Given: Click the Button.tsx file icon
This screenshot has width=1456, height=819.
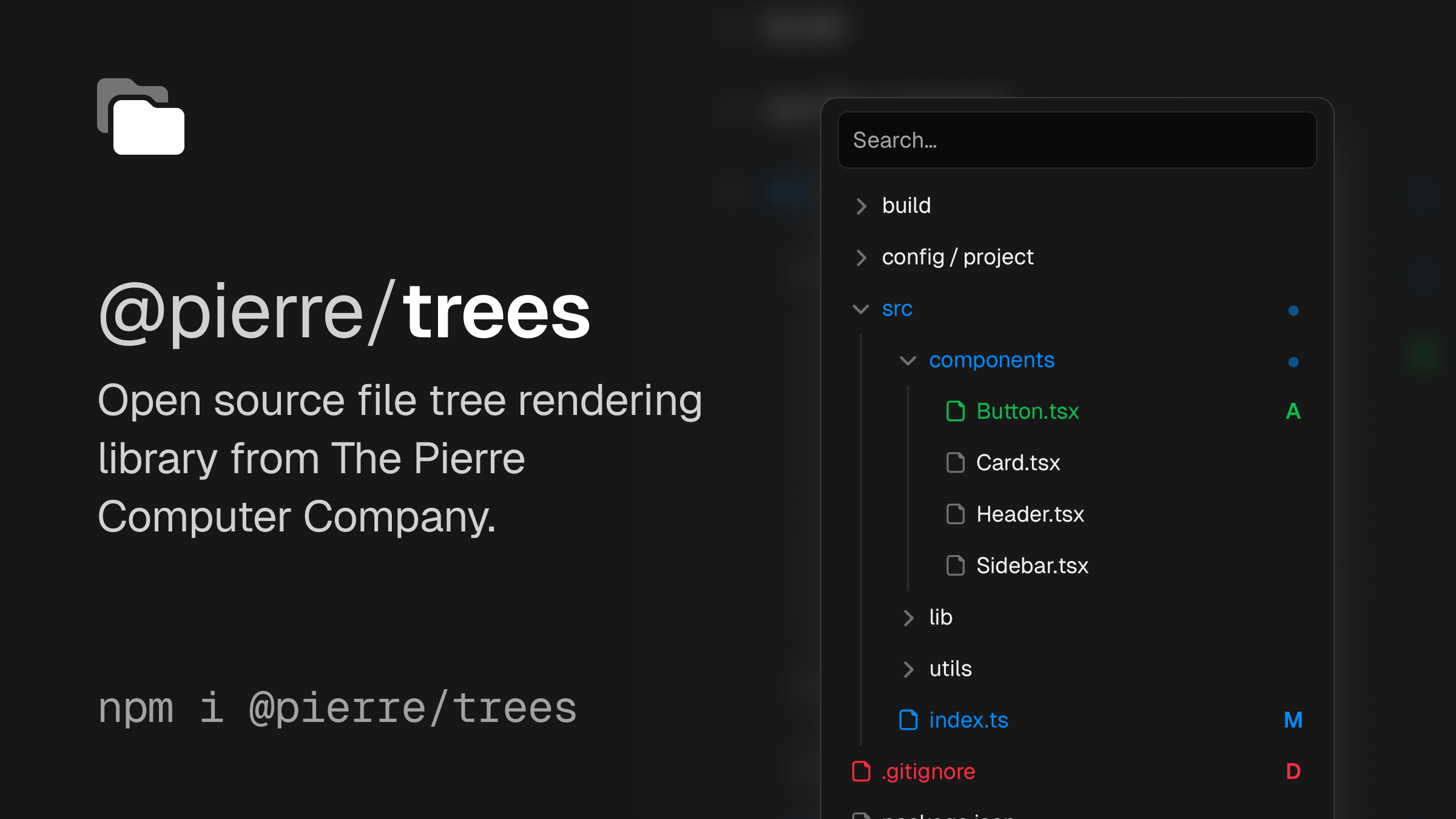Looking at the screenshot, I should 955,411.
